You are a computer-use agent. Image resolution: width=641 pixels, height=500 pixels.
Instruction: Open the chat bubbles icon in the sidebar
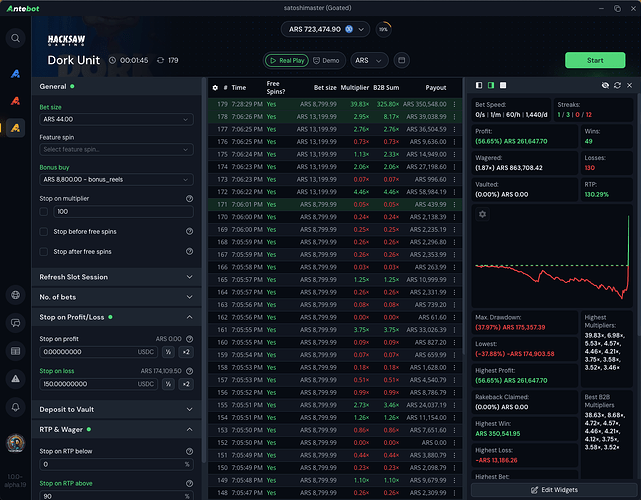coord(16,323)
